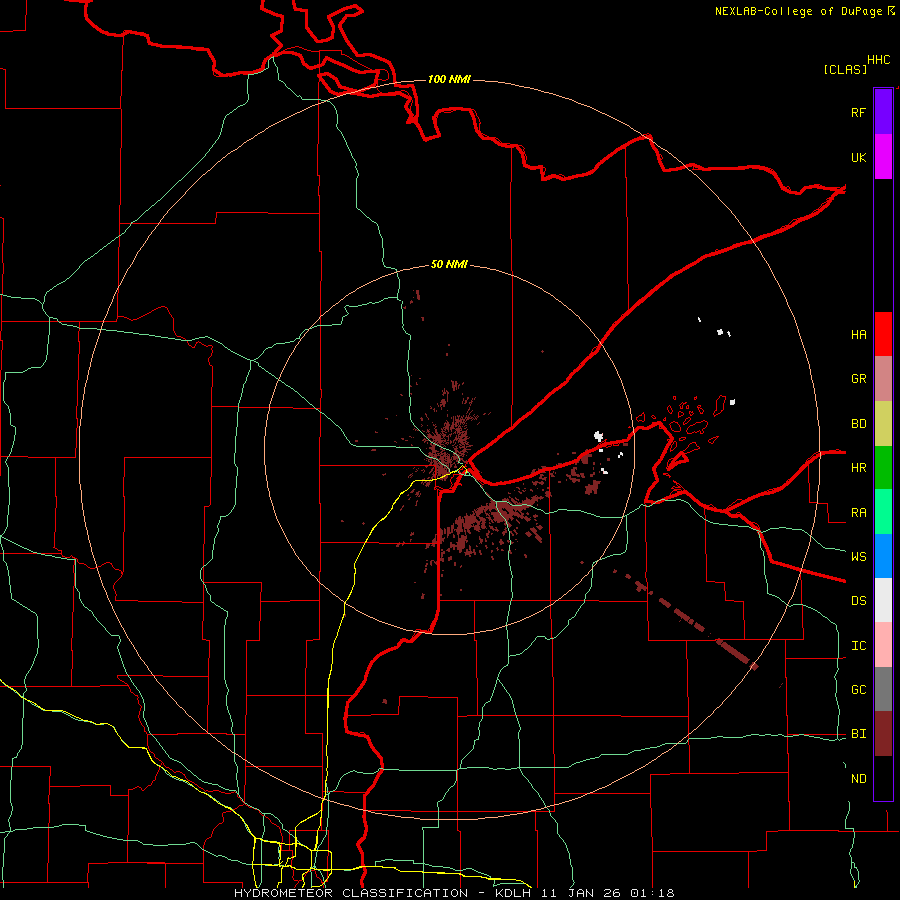900x900 pixels.
Task: Pick the dark green HR legend swatch
Action: tap(883, 468)
